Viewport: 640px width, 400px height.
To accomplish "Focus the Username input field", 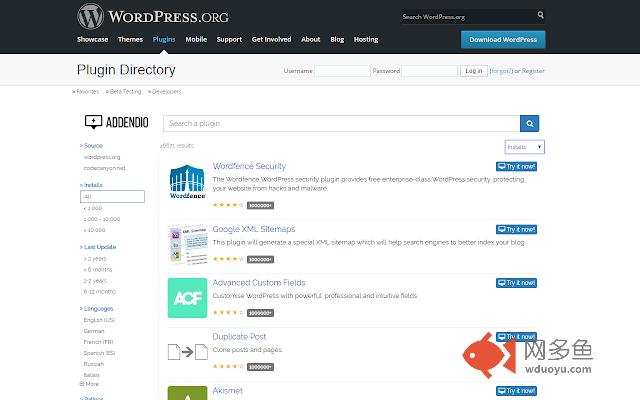I will [x=342, y=71].
